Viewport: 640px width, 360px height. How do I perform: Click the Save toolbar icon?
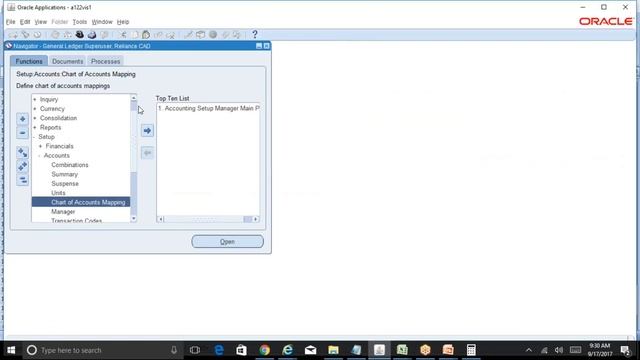[55, 35]
